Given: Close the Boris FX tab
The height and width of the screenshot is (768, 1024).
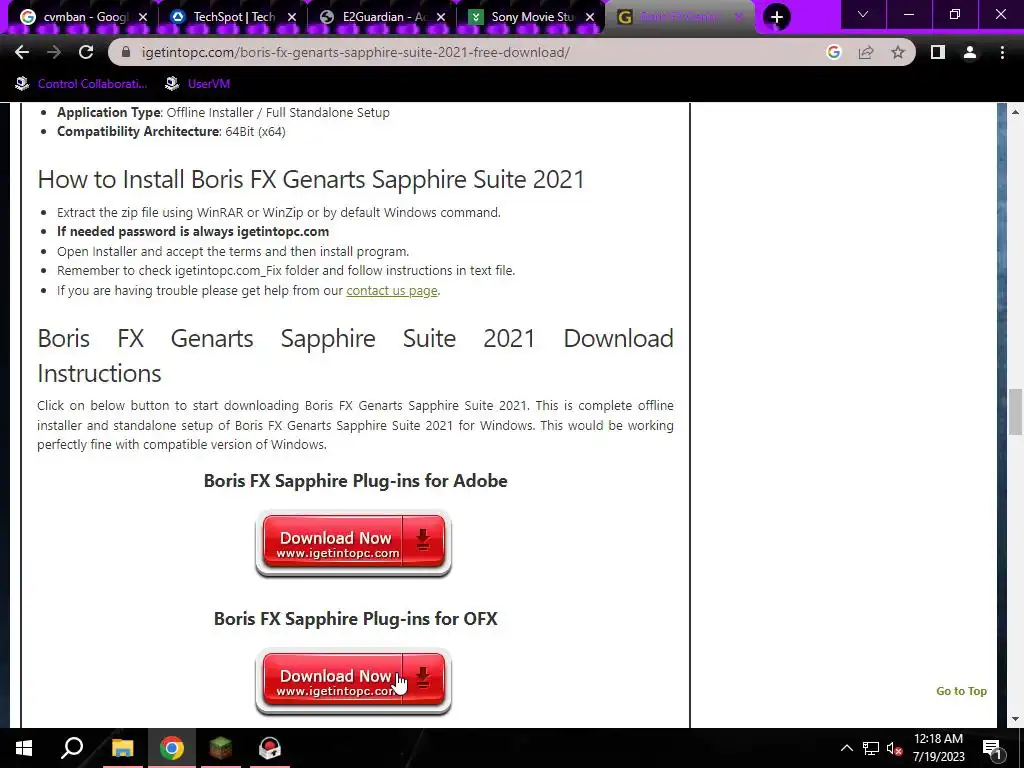Looking at the screenshot, I should (x=739, y=17).
